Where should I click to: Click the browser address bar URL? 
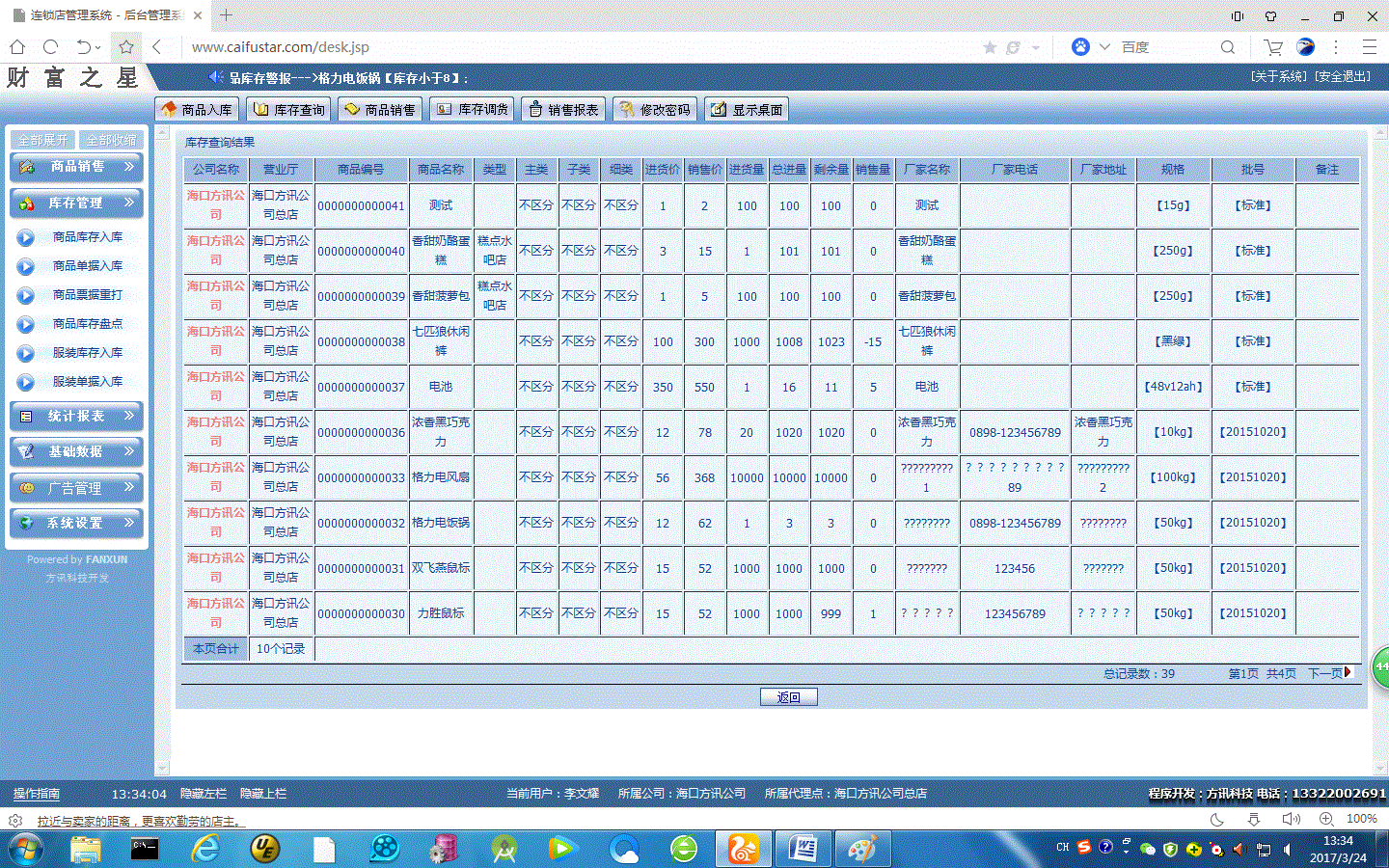coord(280,47)
